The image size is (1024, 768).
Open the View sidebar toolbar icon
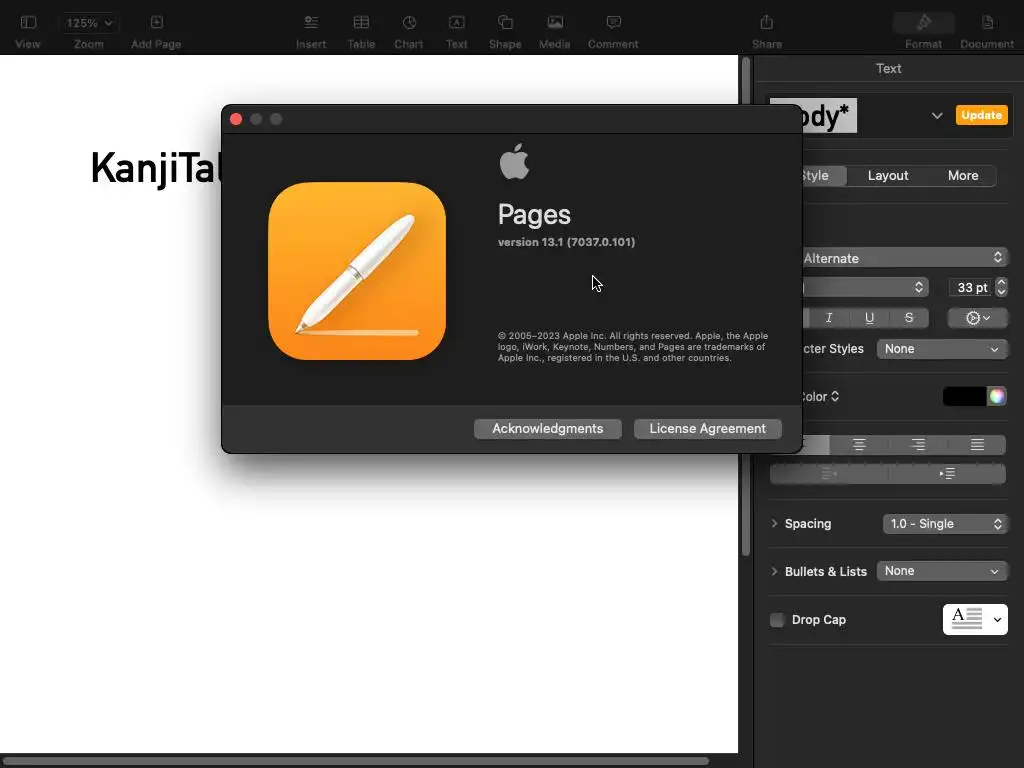tap(27, 23)
